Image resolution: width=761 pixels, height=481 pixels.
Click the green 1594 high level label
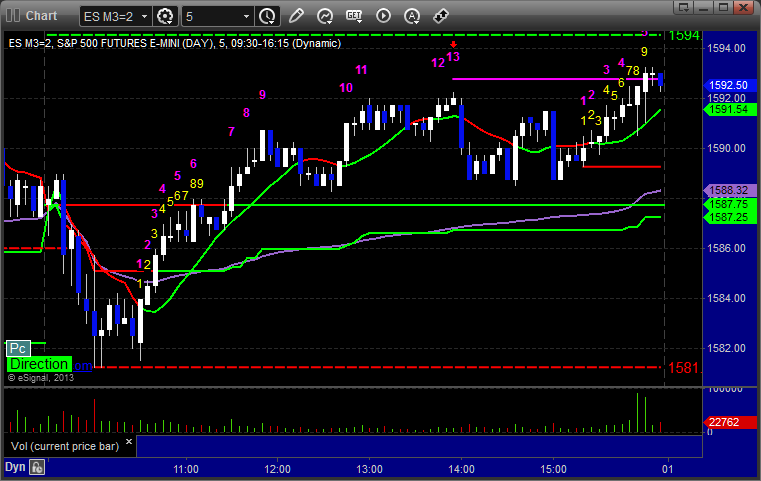coord(684,35)
